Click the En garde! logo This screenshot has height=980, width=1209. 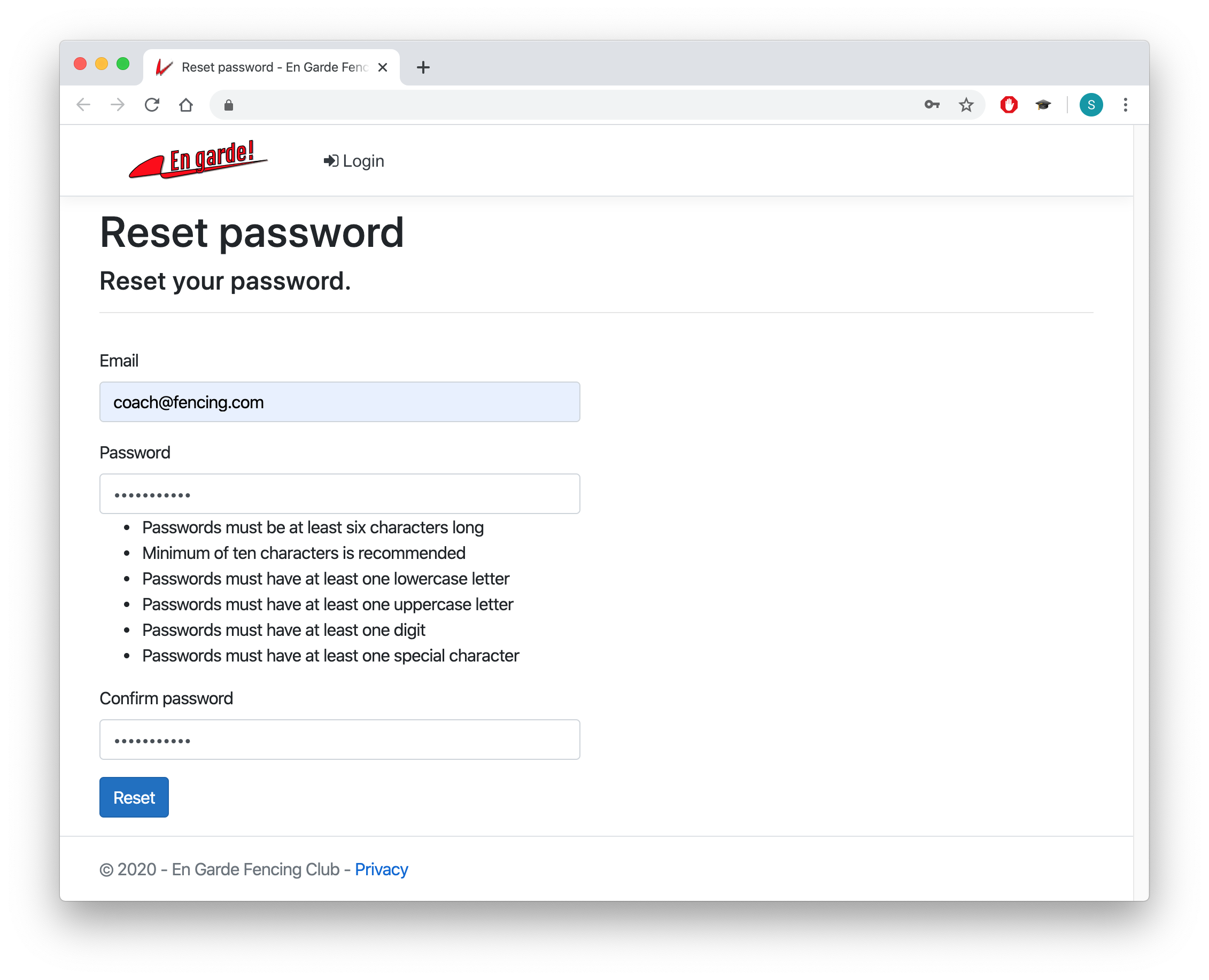pyautogui.click(x=198, y=160)
